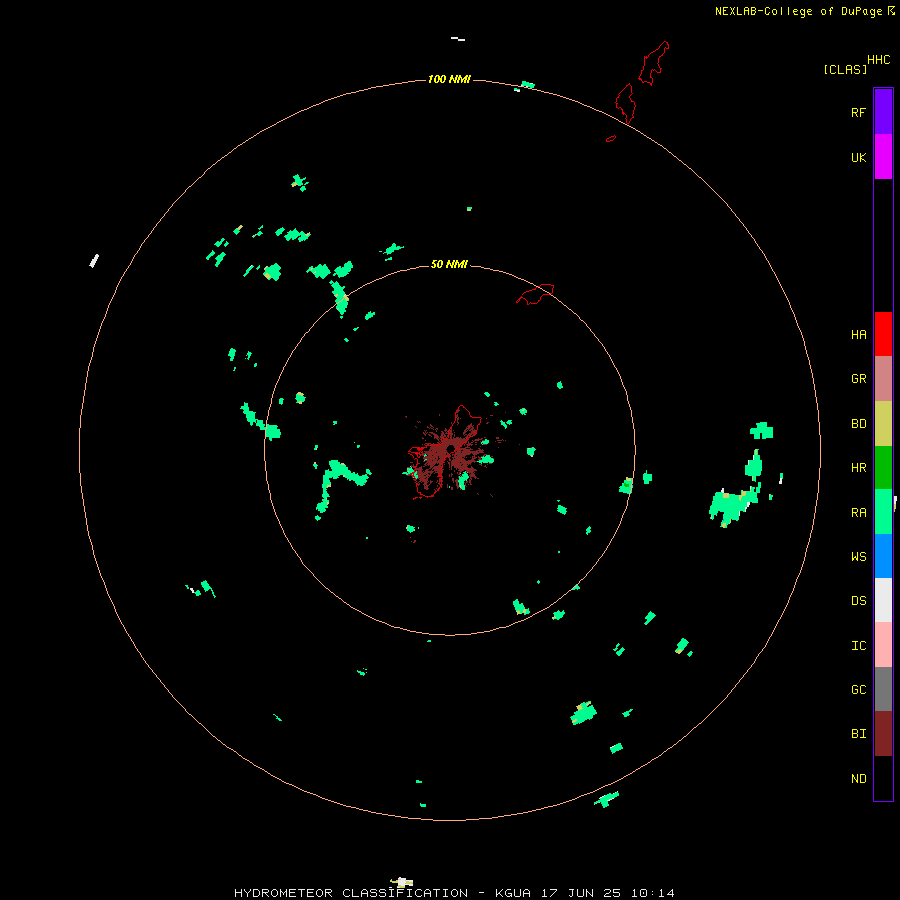Click the RF purple legend swatch

tap(883, 111)
